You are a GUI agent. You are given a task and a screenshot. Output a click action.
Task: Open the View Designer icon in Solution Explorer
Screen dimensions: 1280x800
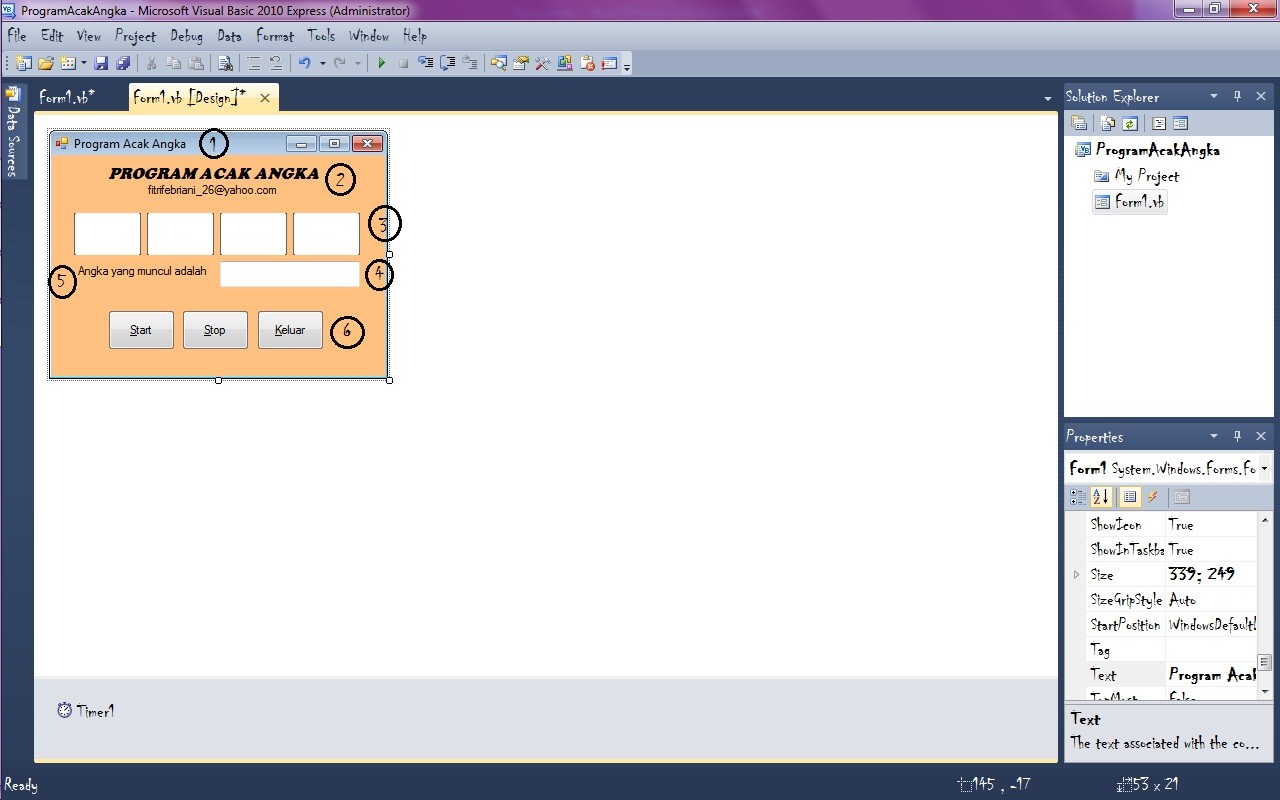point(1181,122)
